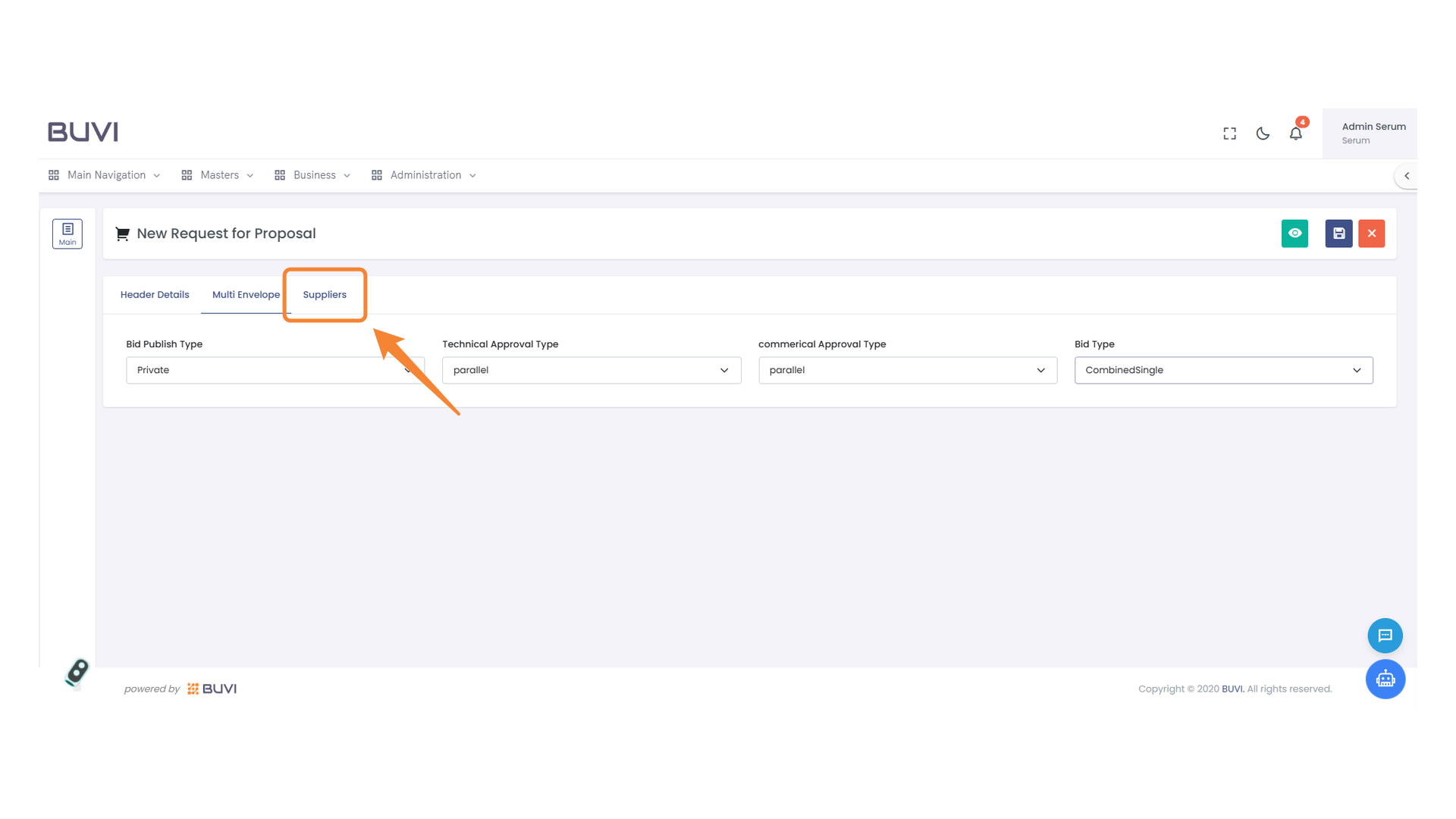
Task: Open the Administration menu
Action: coord(425,175)
